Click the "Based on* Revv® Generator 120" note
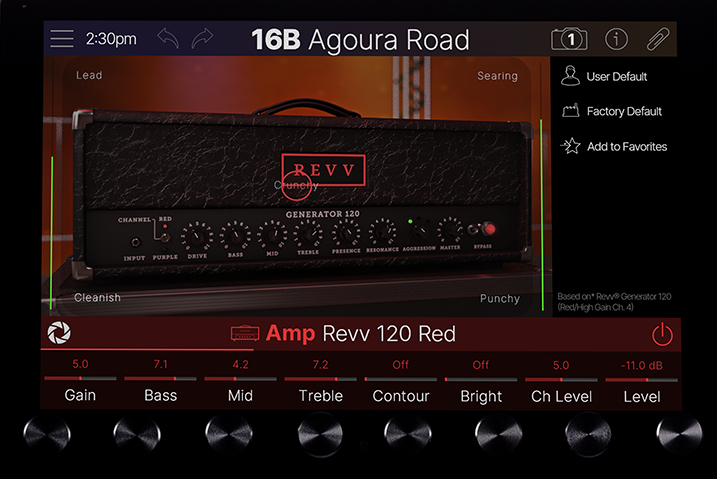The width and height of the screenshot is (717, 479). tap(614, 302)
